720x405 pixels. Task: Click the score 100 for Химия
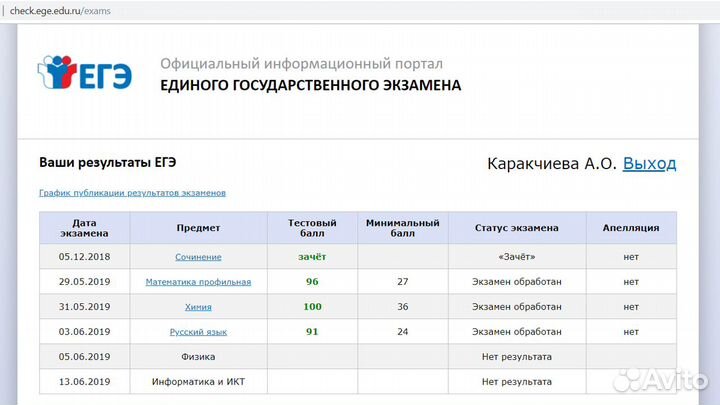[x=312, y=306]
